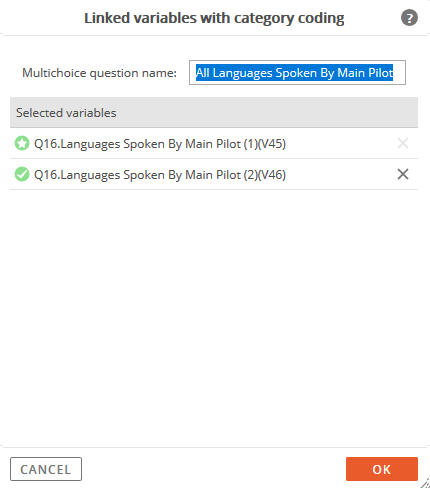Confirm the dialog with the OK button
Image resolution: width=430 pixels, height=488 pixels.
click(x=382, y=469)
